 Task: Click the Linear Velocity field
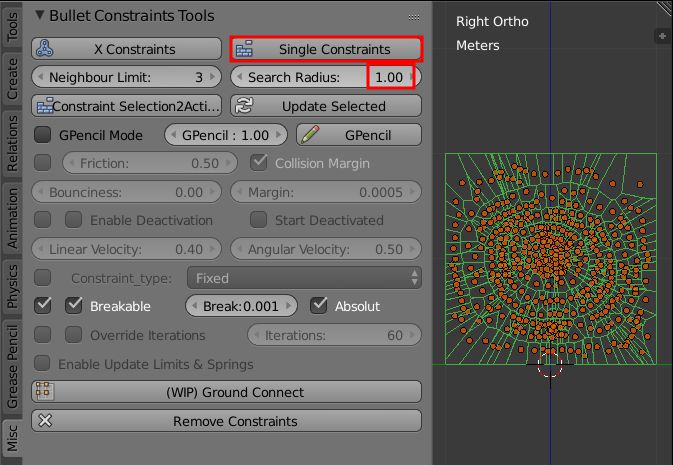coord(126,249)
